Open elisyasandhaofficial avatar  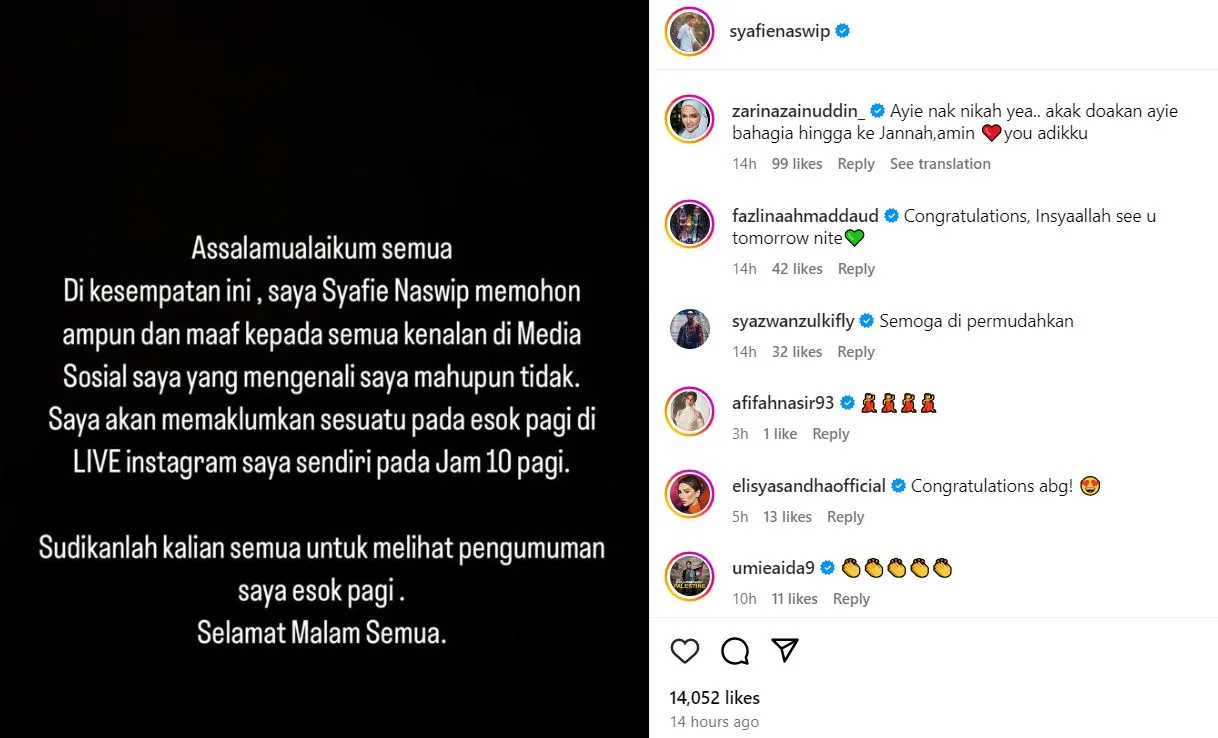click(x=689, y=494)
